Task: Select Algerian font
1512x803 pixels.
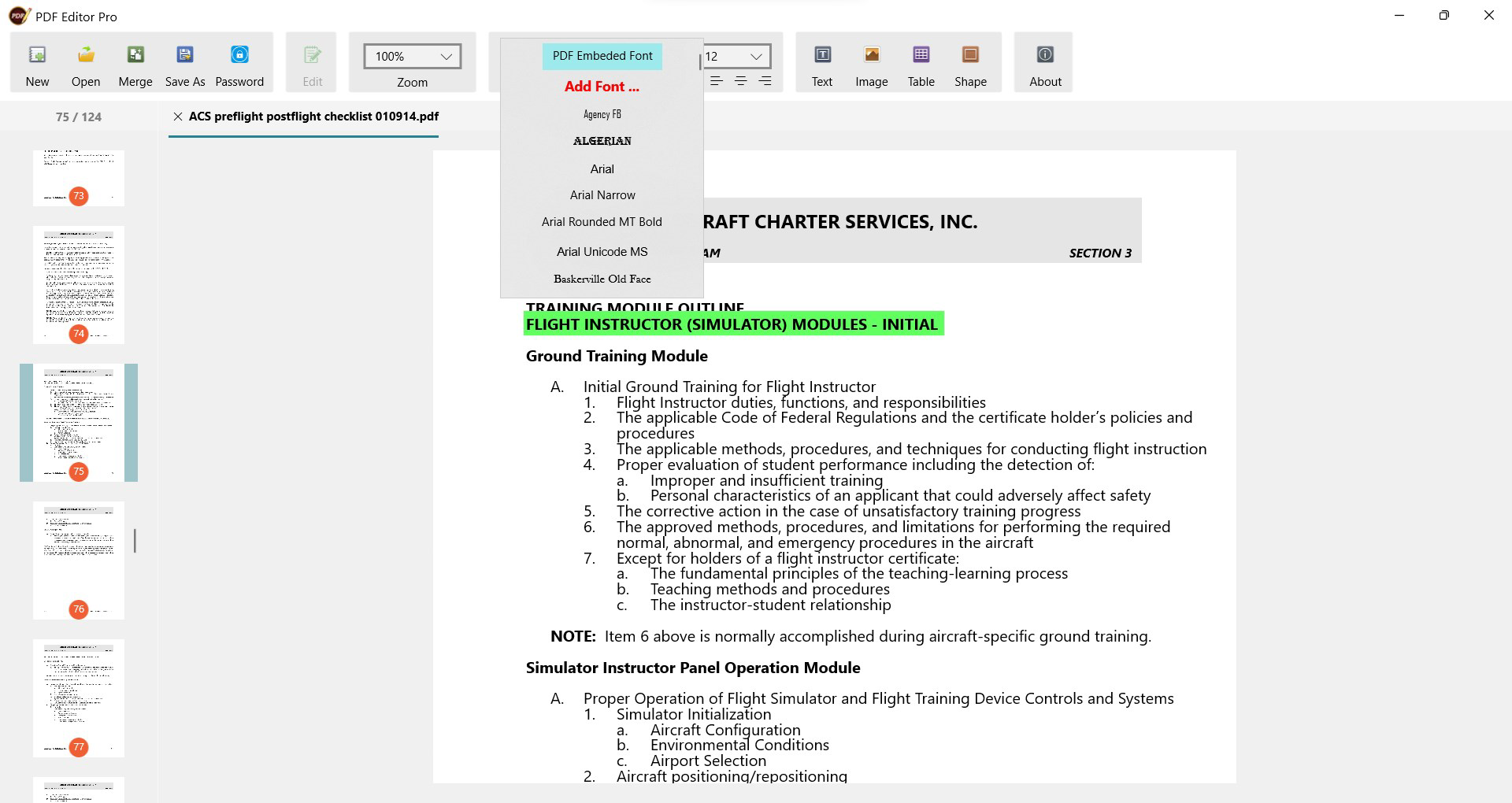Action: [x=602, y=141]
